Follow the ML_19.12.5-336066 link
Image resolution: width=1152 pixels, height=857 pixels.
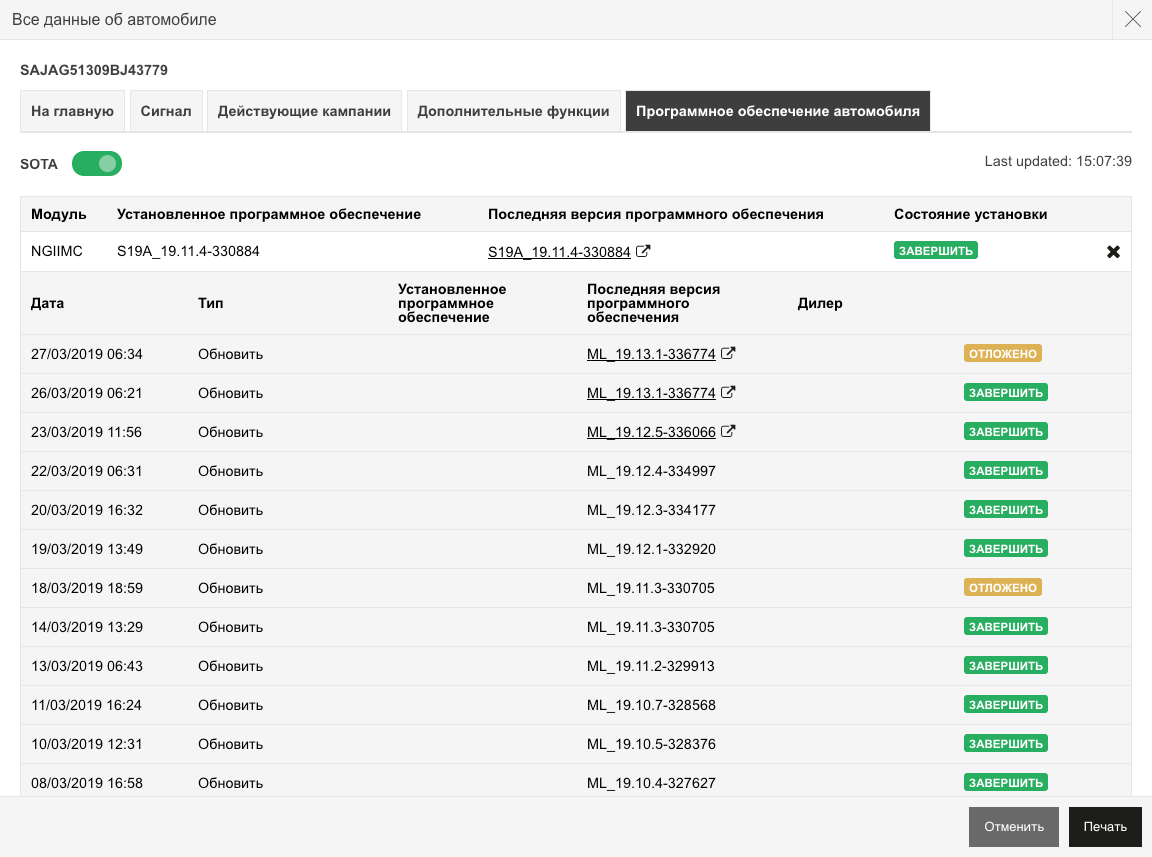tap(651, 432)
